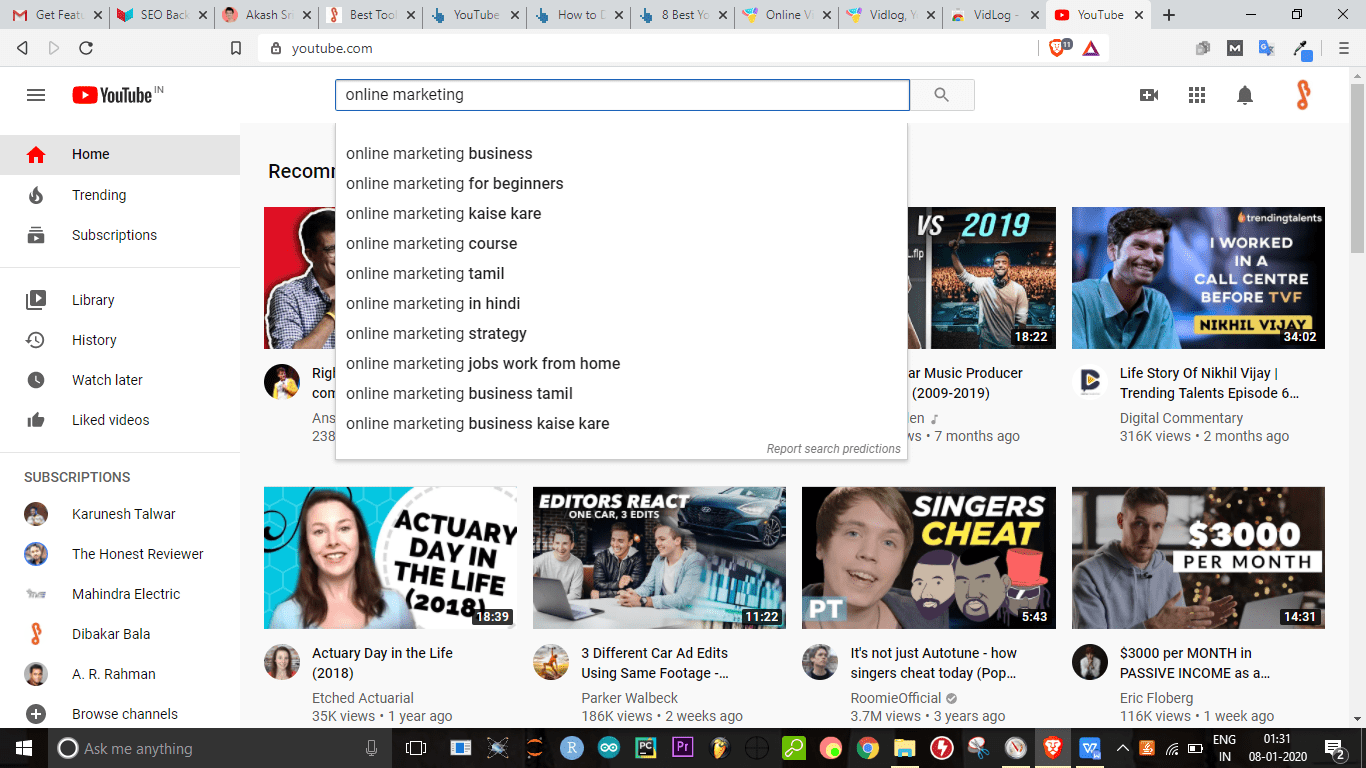This screenshot has height=768, width=1366.
Task: Select suggestion online marketing in hindi
Action: (621, 304)
